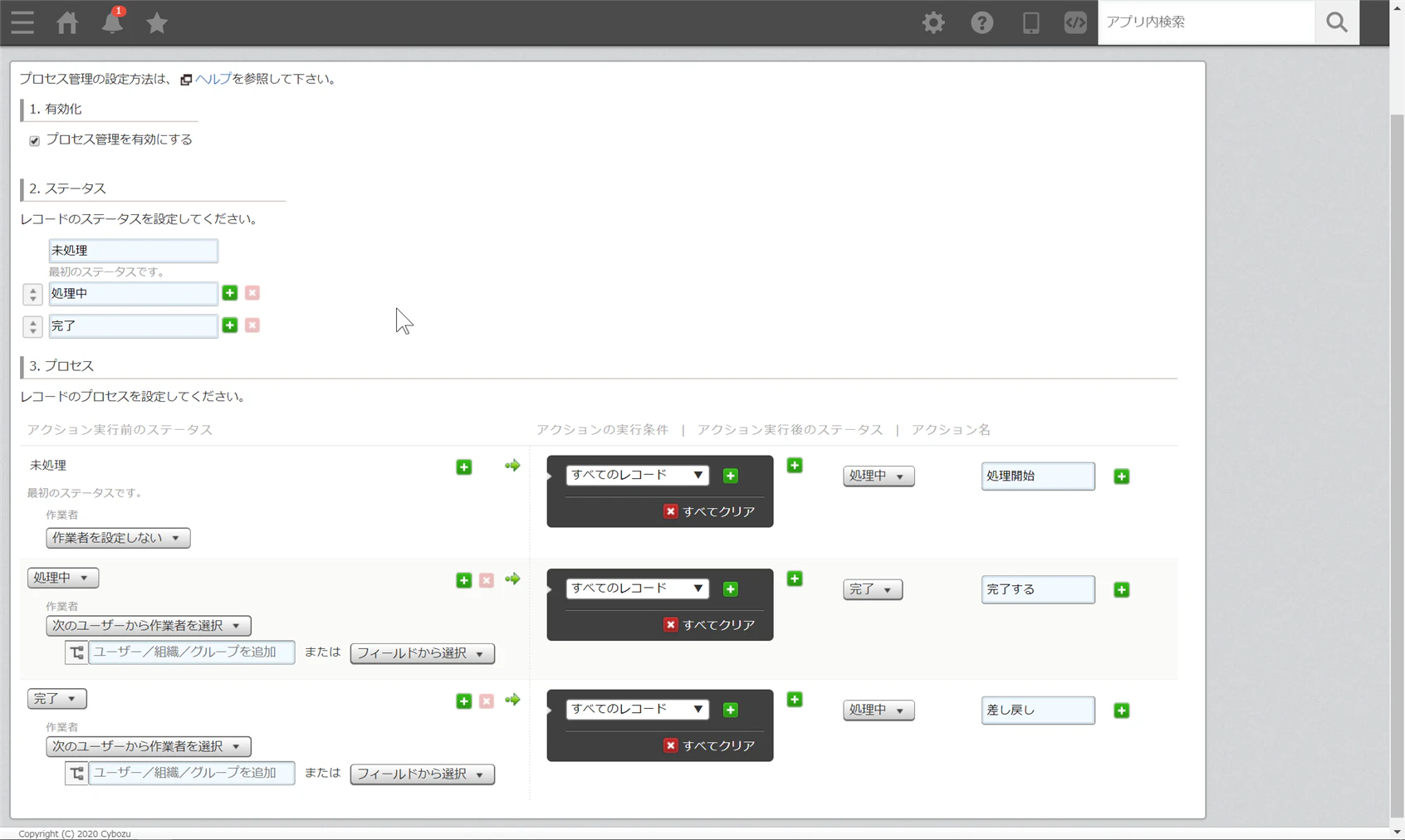Open the hamburger main menu
The height and width of the screenshot is (840, 1405).
[22, 22]
